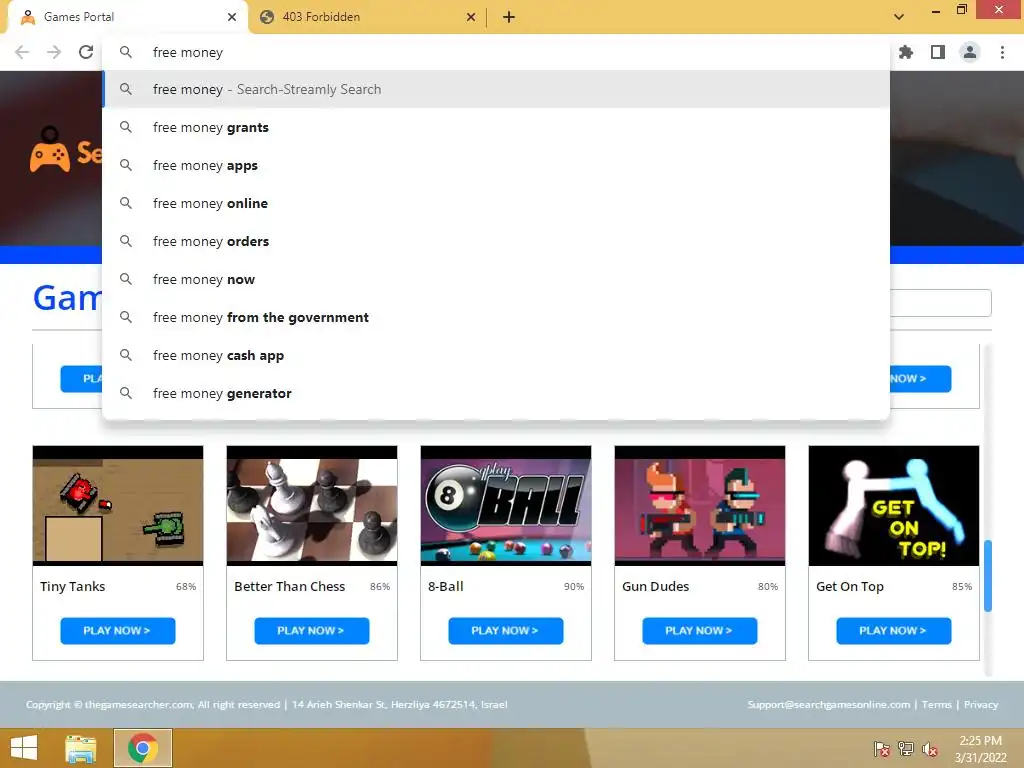Open the Windows Start button
This screenshot has width=1024, height=768.
tap(24, 748)
